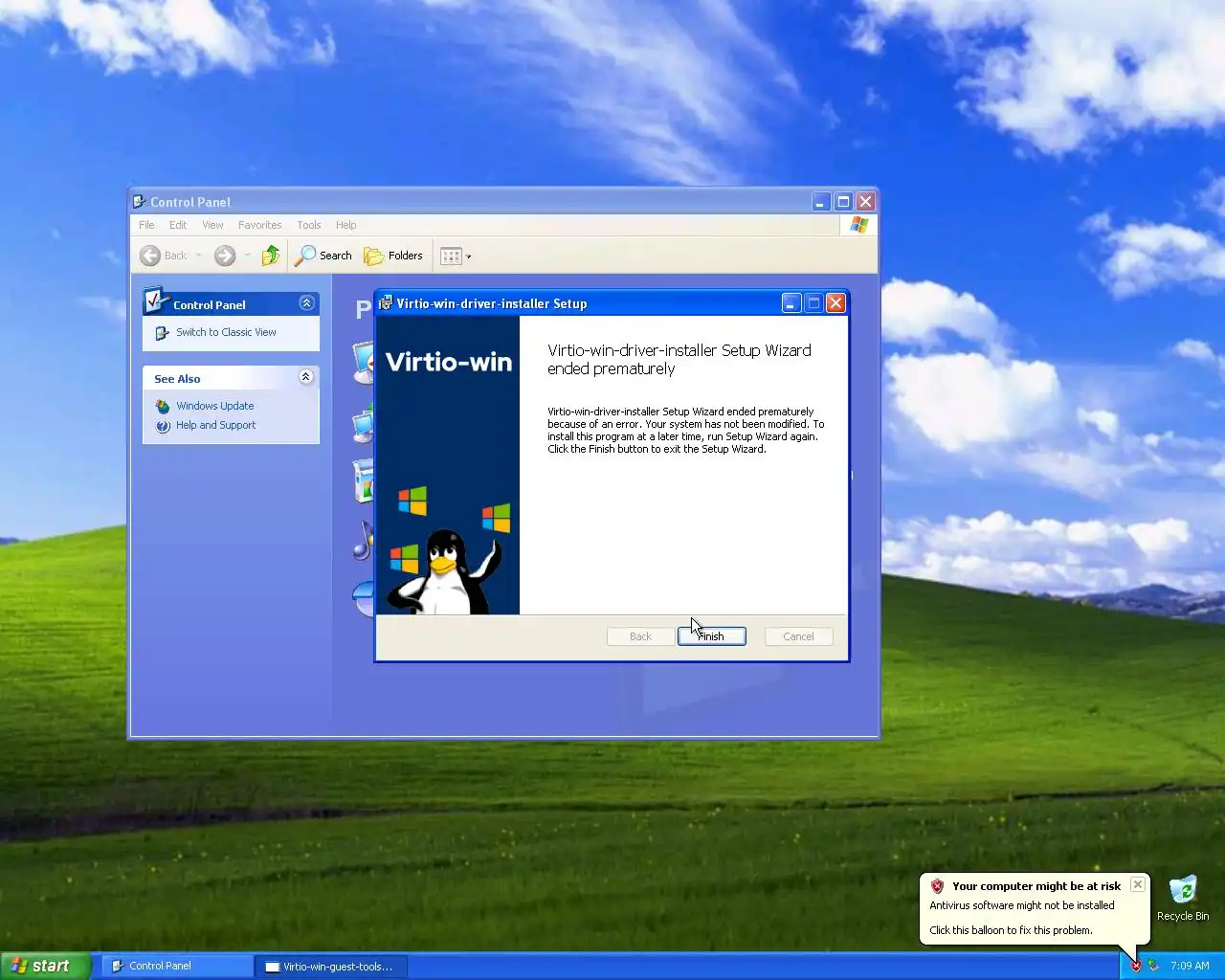Open the File menu in Control Panel

pos(146,225)
